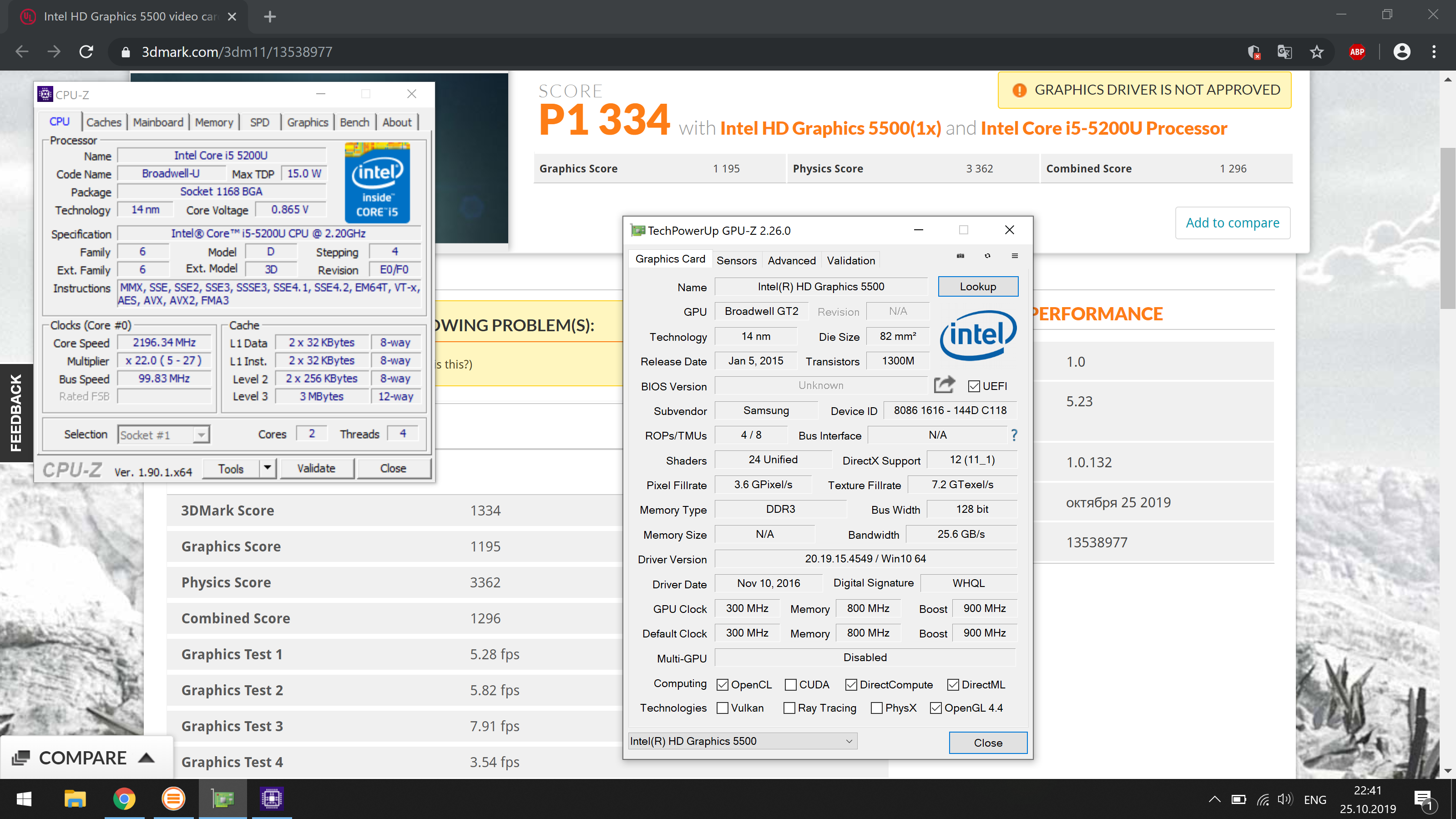Click the ENG language indicator

click(x=1314, y=799)
